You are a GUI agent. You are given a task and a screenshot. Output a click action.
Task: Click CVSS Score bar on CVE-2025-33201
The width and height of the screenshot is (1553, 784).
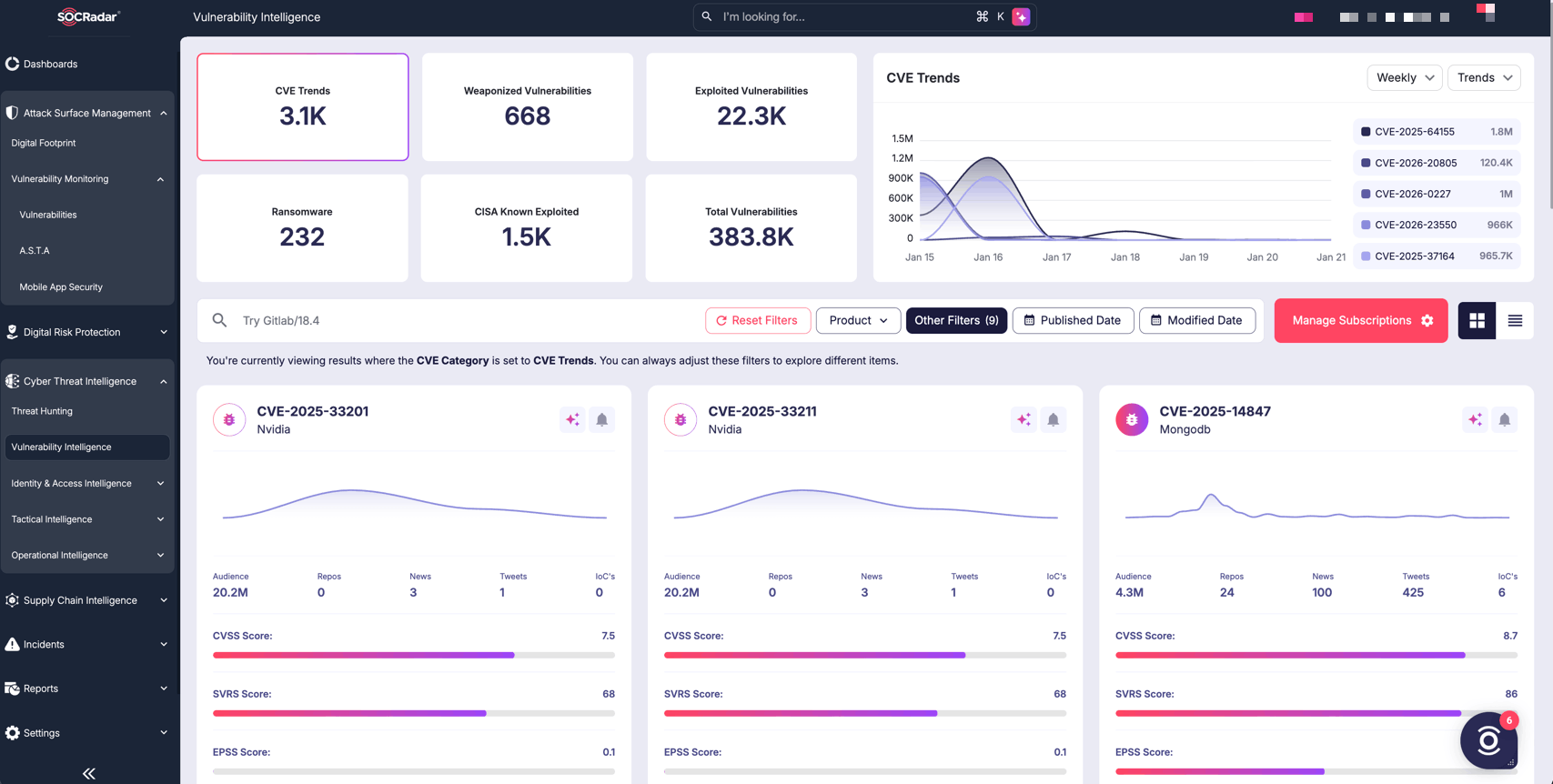413,655
